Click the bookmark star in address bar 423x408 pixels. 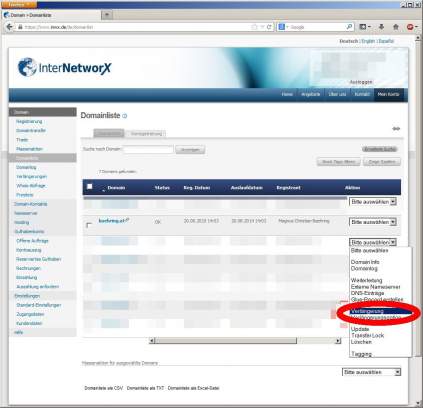click(254, 27)
